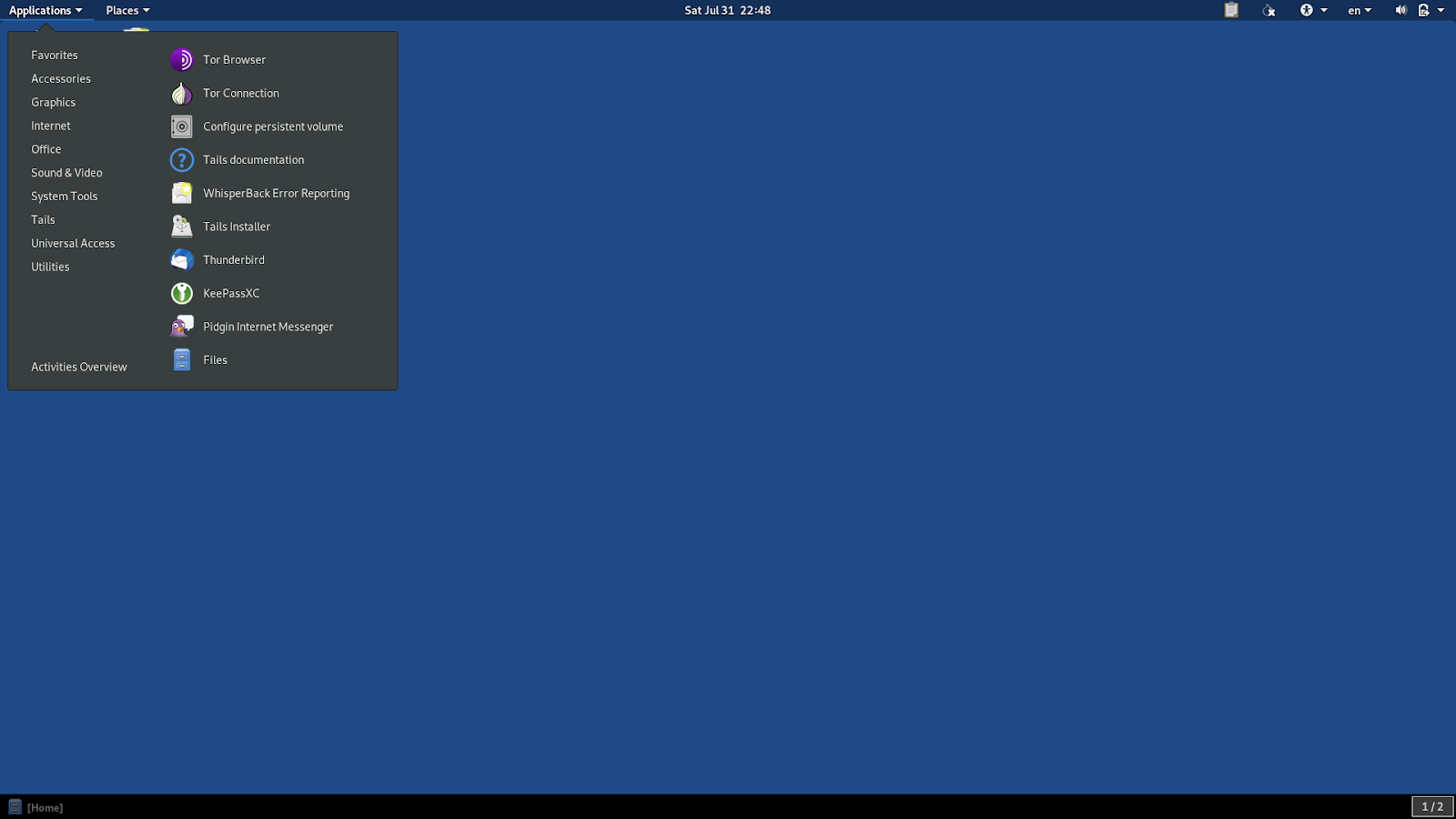
Task: Open the Pidgin Internet Messenger icon
Action: tap(182, 327)
